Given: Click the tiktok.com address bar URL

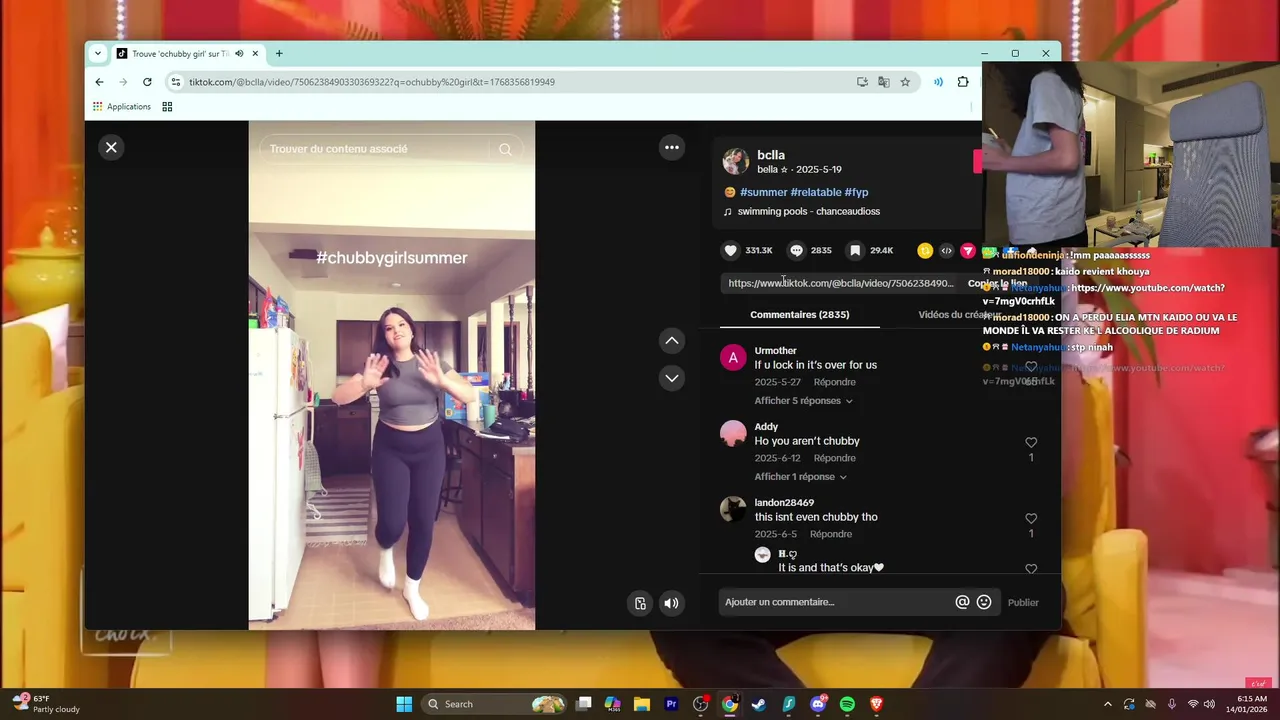Looking at the screenshot, I should point(372,82).
